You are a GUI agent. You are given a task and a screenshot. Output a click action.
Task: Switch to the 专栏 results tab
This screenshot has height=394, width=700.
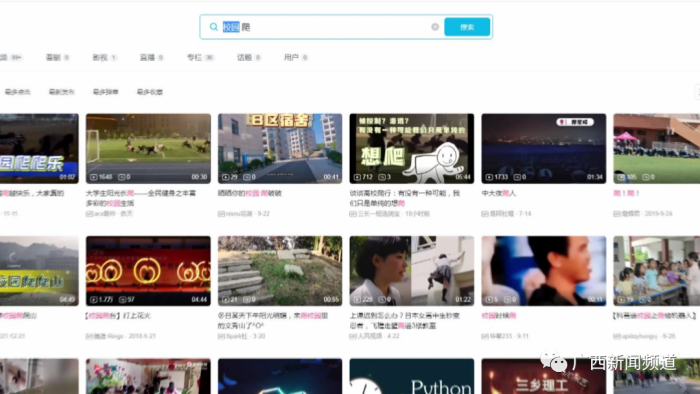click(x=200, y=57)
